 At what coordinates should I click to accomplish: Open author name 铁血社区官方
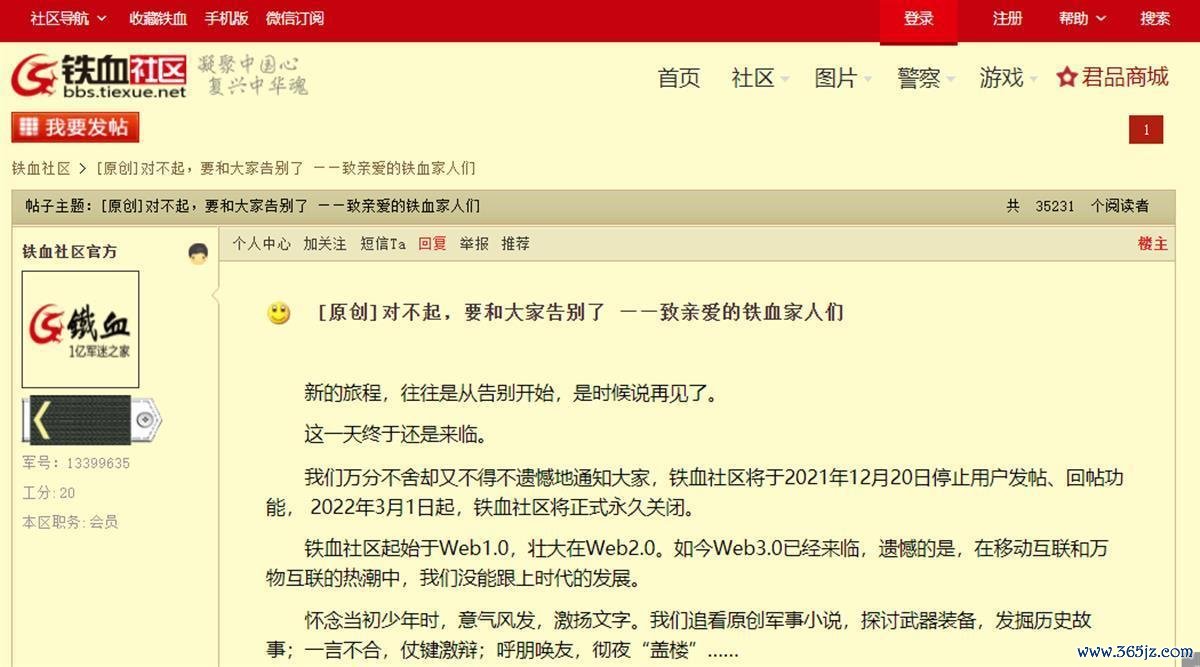click(x=69, y=251)
